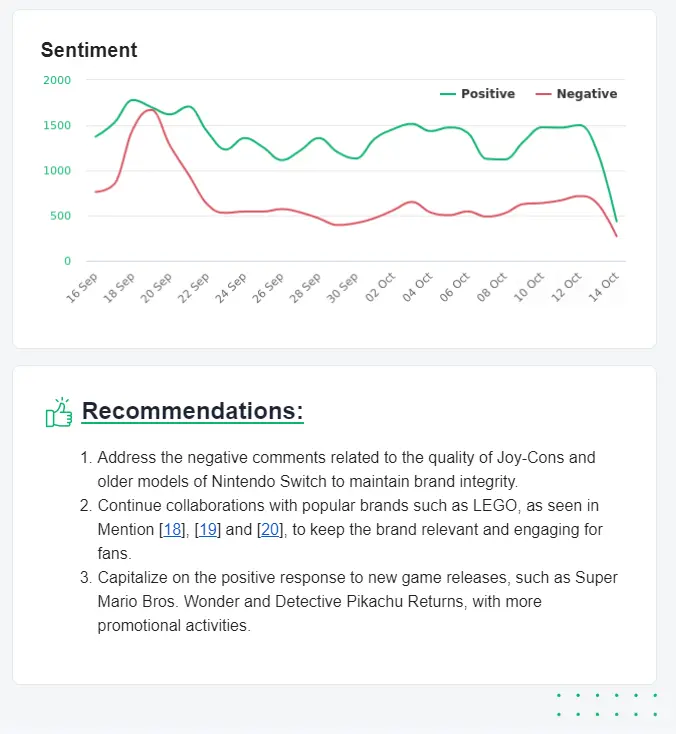This screenshot has height=734, width=676.
Task: Open mention link 19
Action: (x=209, y=529)
